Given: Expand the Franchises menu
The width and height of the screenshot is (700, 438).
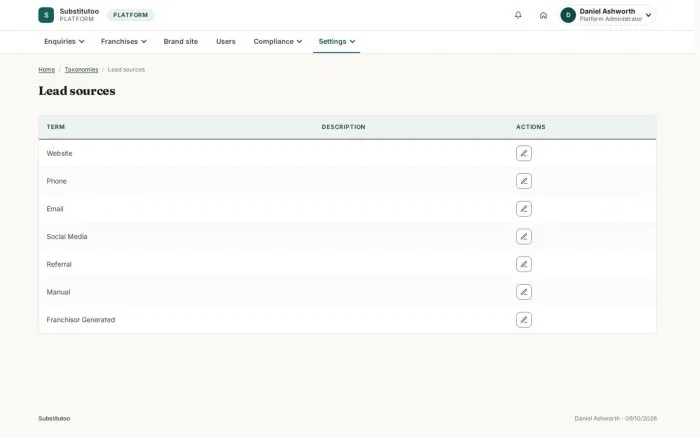Looking at the screenshot, I should [124, 41].
